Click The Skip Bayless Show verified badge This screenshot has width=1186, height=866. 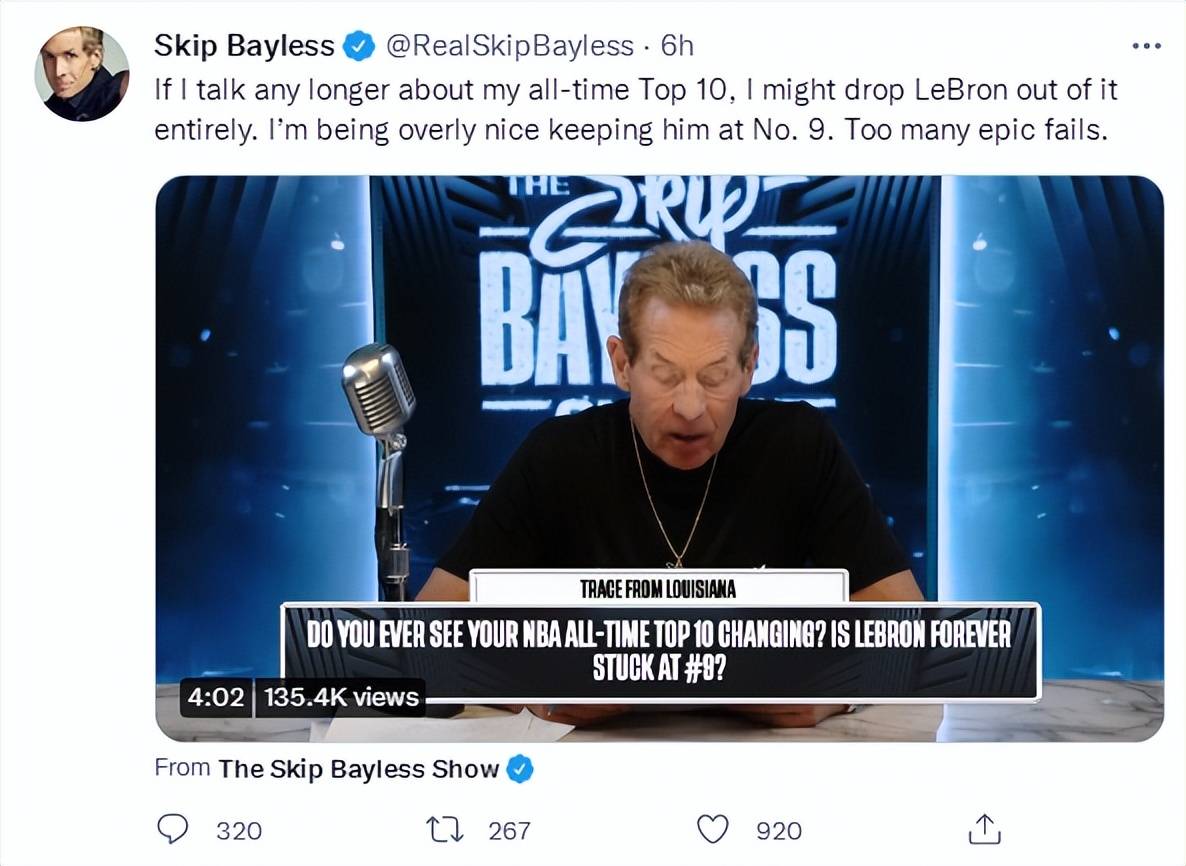click(x=520, y=769)
